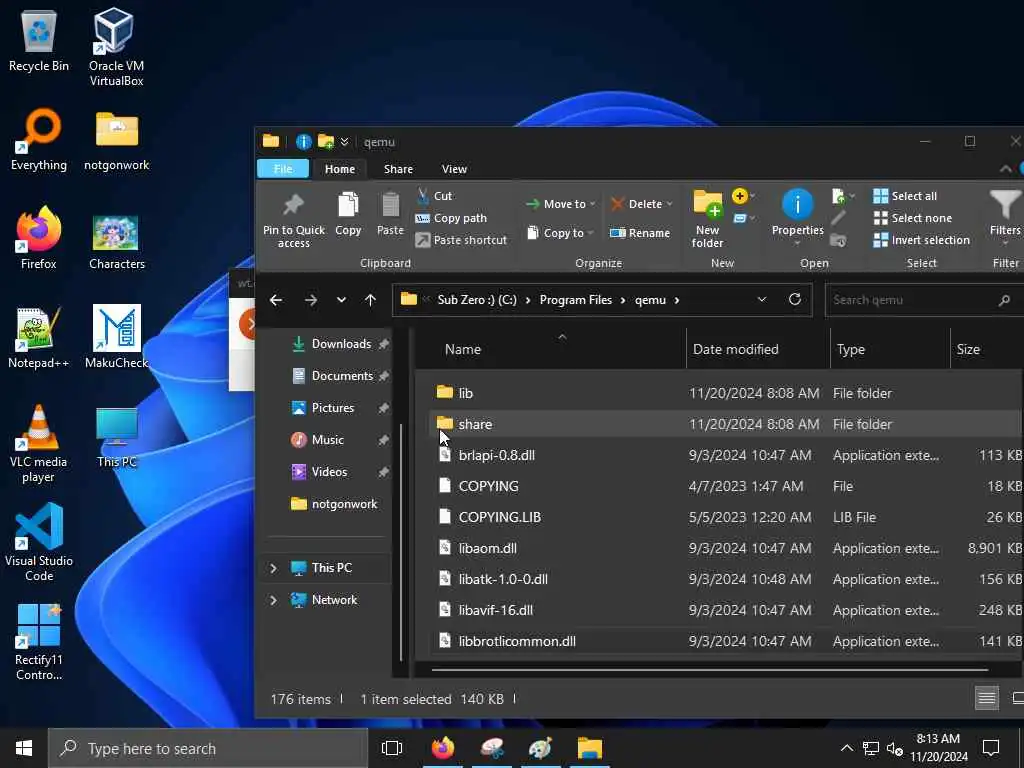Viewport: 1024px width, 768px height.
Task: Select the COPYING.LIB file
Action: 725,517
